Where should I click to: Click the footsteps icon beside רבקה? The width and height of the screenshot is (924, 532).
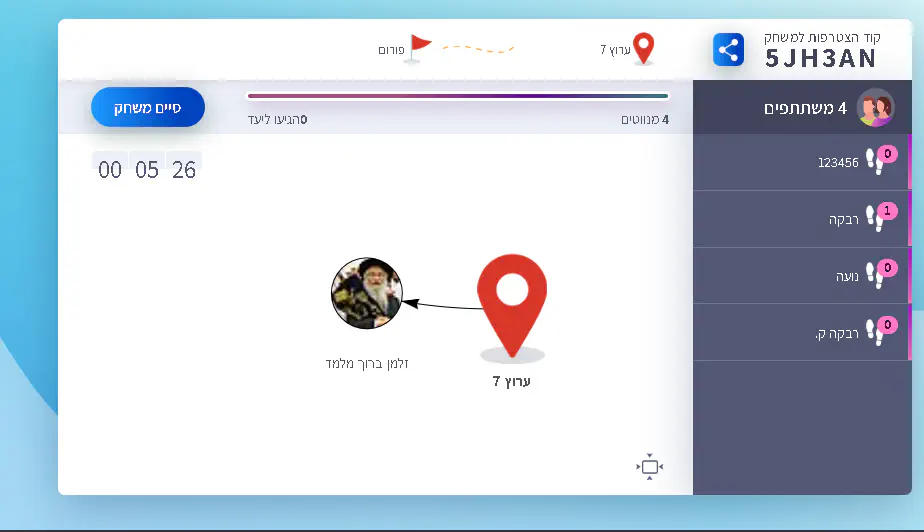click(878, 218)
